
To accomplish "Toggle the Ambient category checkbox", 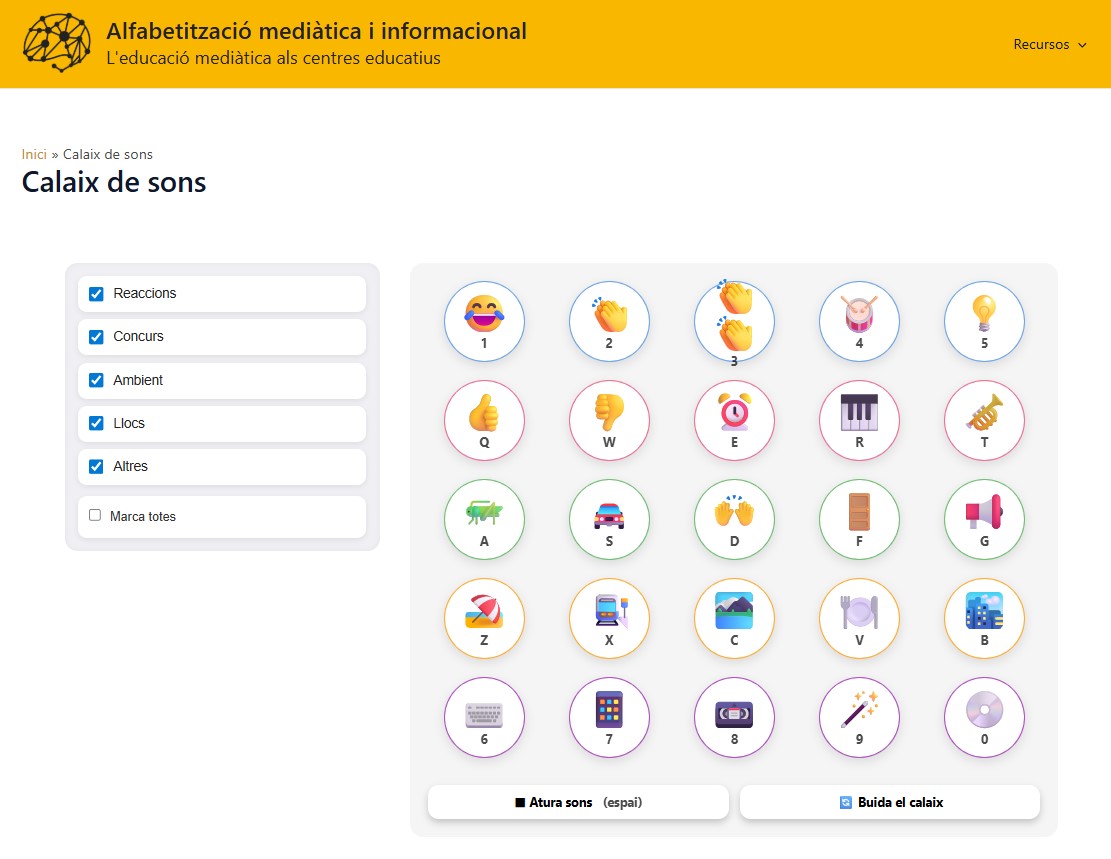I will tap(96, 380).
